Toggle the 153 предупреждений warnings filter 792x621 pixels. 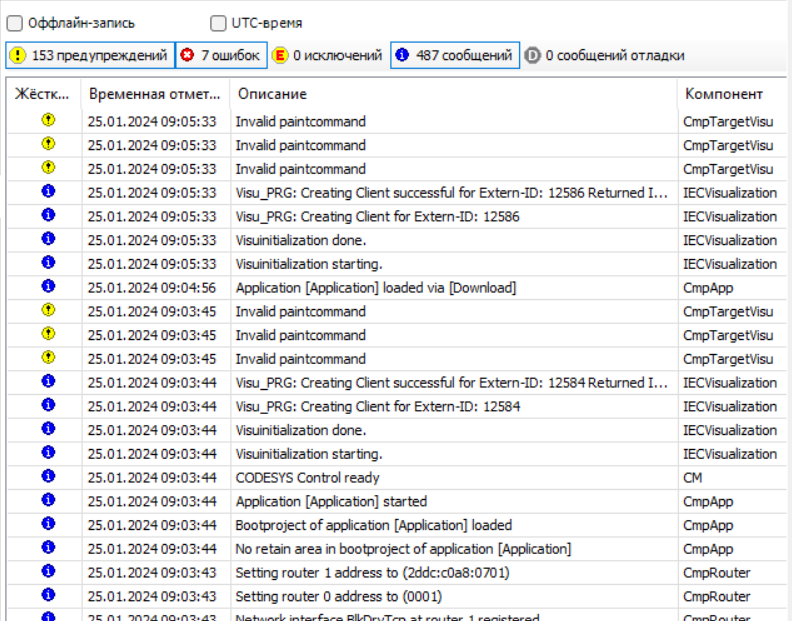coord(90,56)
